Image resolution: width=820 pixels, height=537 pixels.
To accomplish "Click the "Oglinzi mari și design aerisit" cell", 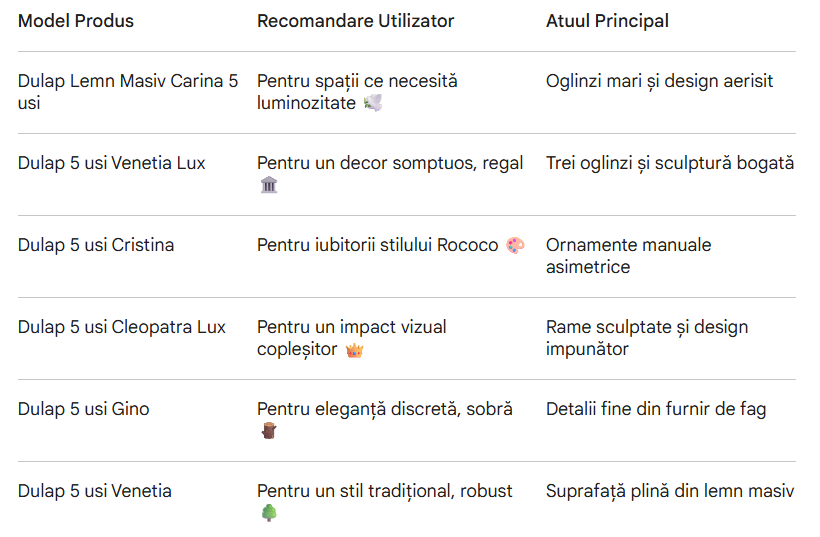I will tap(659, 81).
